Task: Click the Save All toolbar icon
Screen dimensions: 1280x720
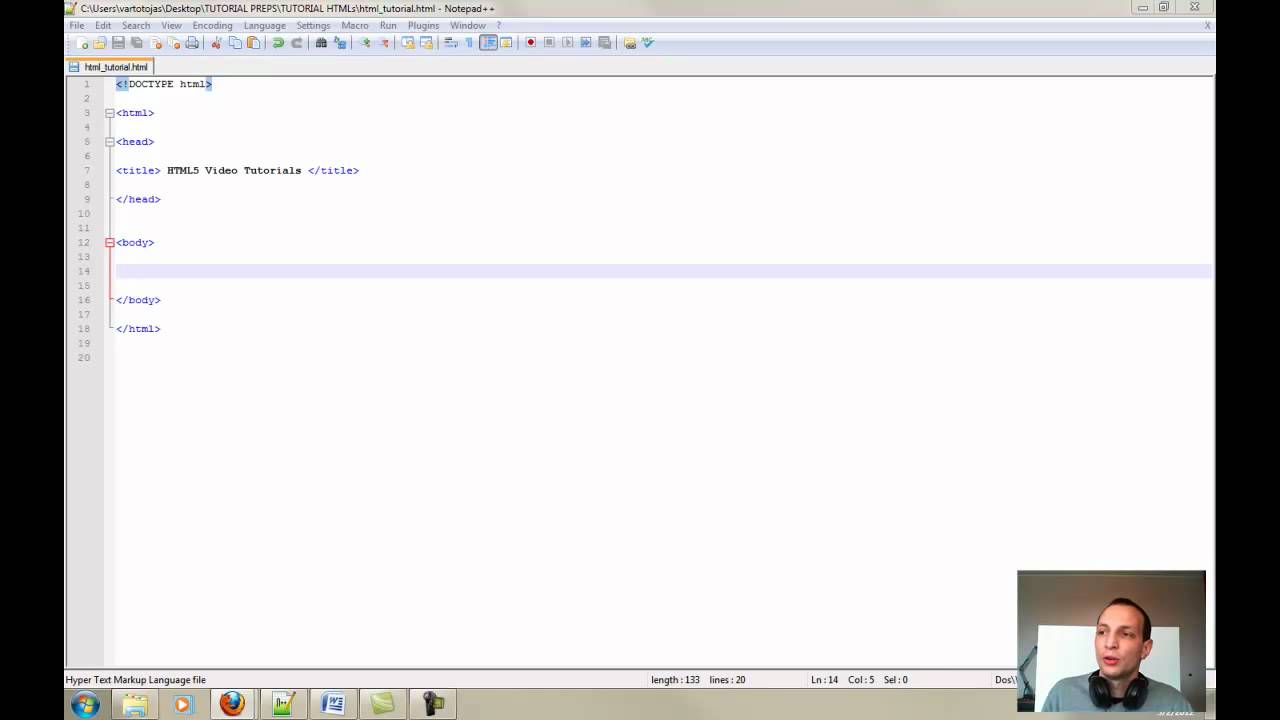Action: coord(136,43)
